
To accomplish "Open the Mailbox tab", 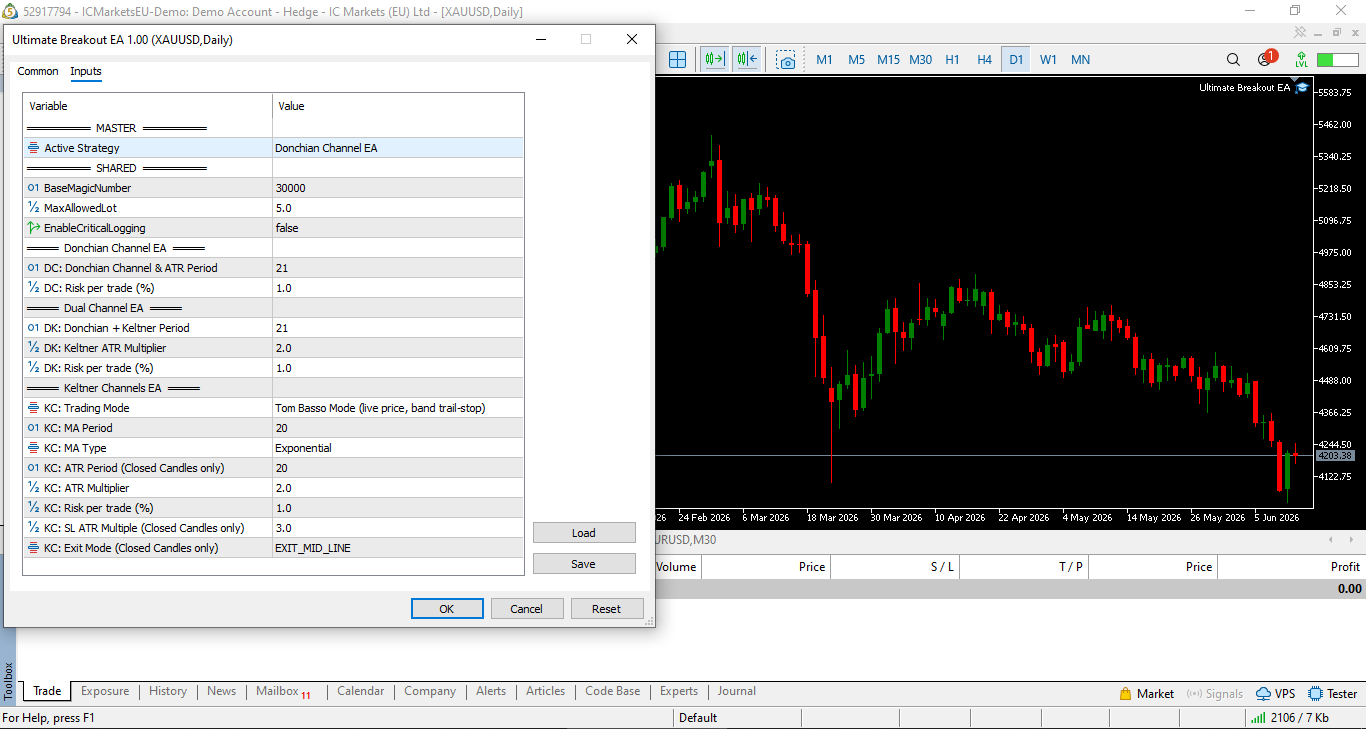I will pos(283,691).
